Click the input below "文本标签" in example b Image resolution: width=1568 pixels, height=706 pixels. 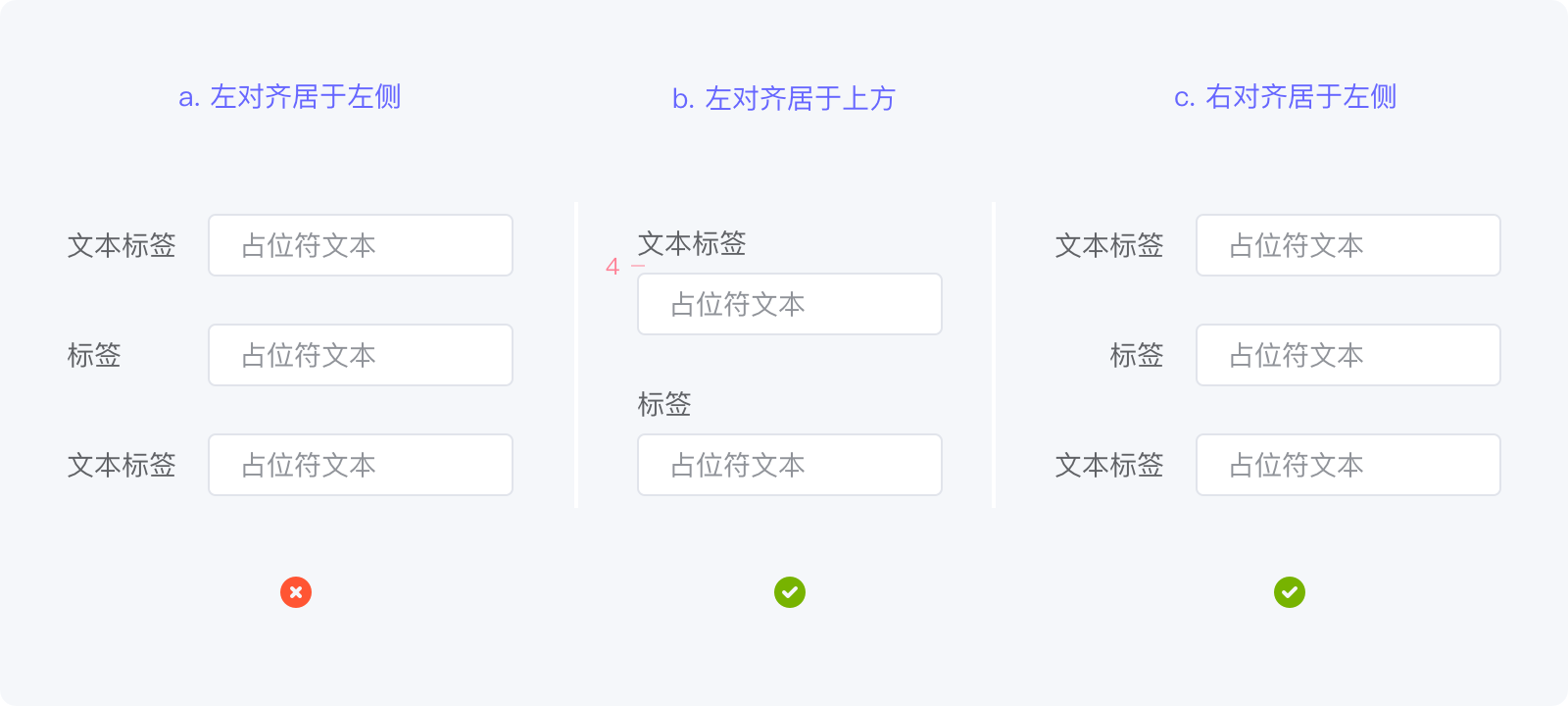coord(790,304)
